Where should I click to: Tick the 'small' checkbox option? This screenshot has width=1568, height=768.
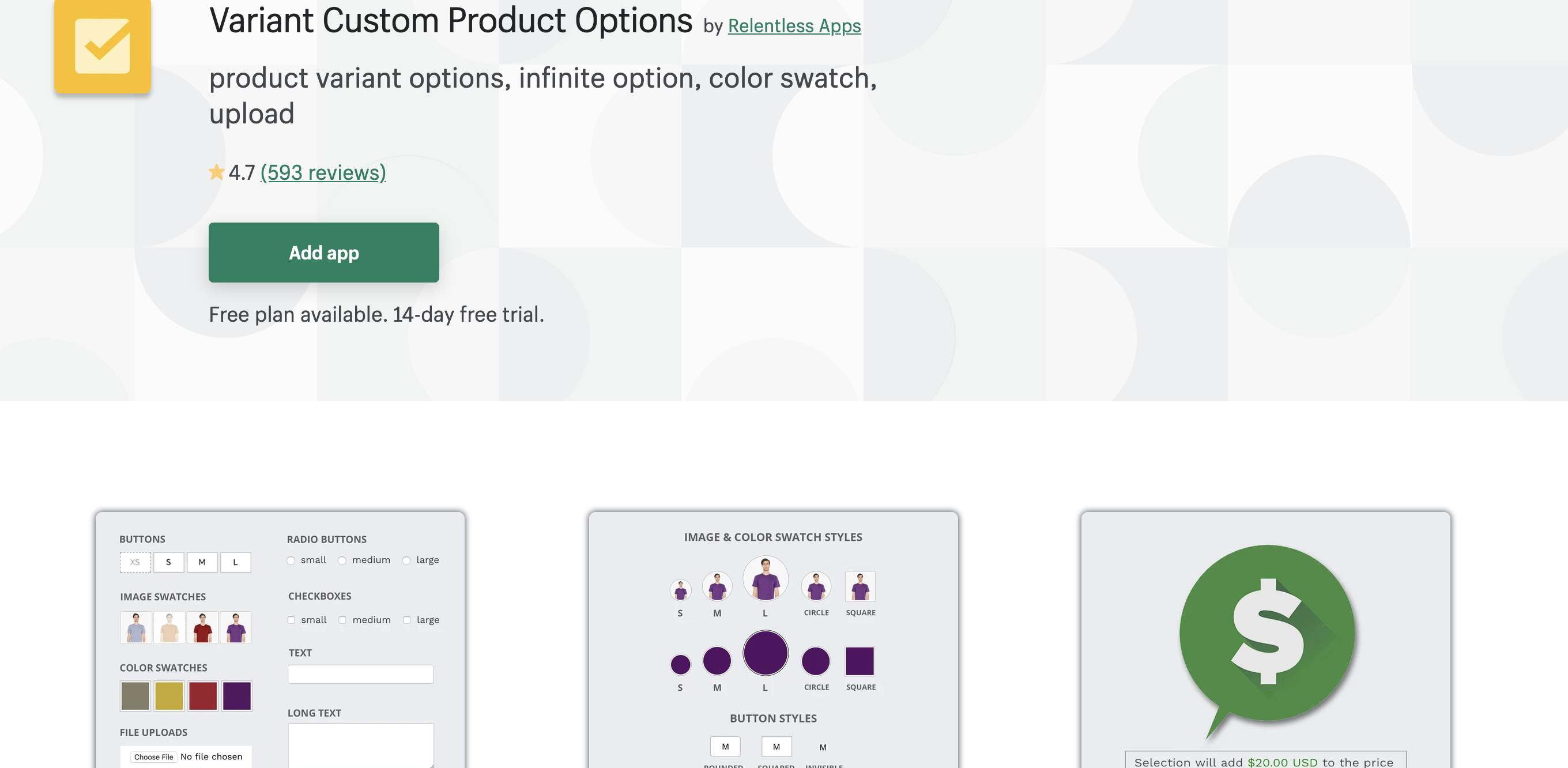[292, 620]
